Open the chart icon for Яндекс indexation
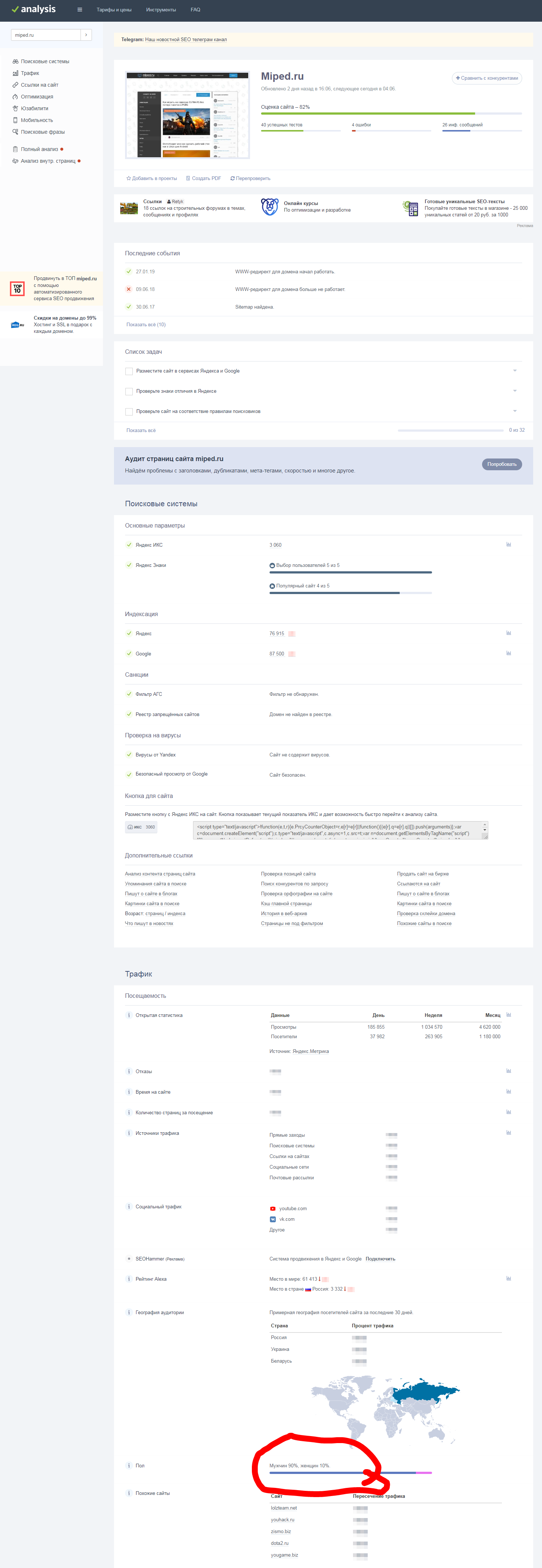Image resolution: width=542 pixels, height=1568 pixels. [x=509, y=633]
